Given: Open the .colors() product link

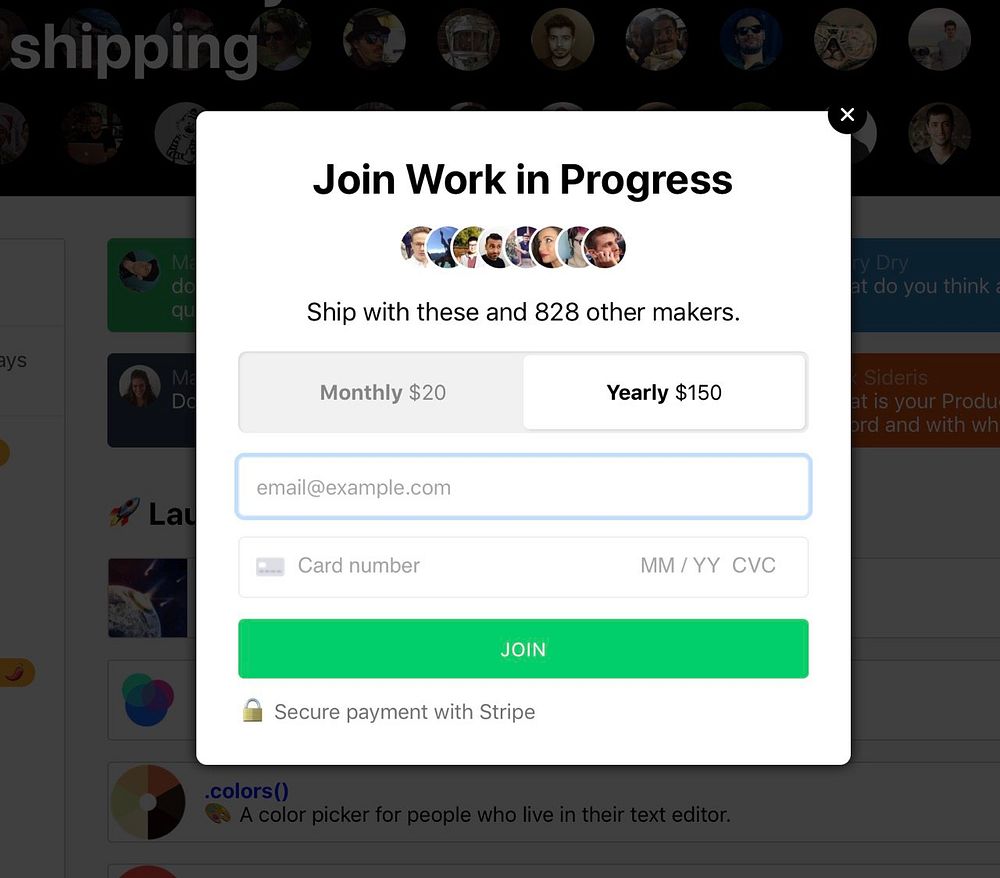Looking at the screenshot, I should coord(246,791).
